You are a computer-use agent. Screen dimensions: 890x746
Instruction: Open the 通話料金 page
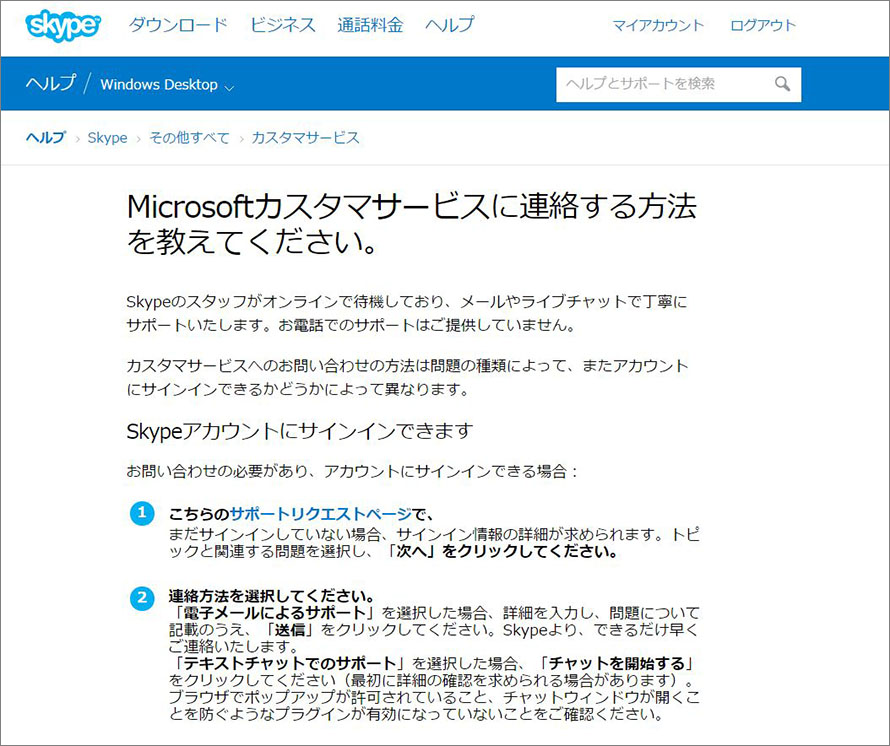[x=370, y=25]
